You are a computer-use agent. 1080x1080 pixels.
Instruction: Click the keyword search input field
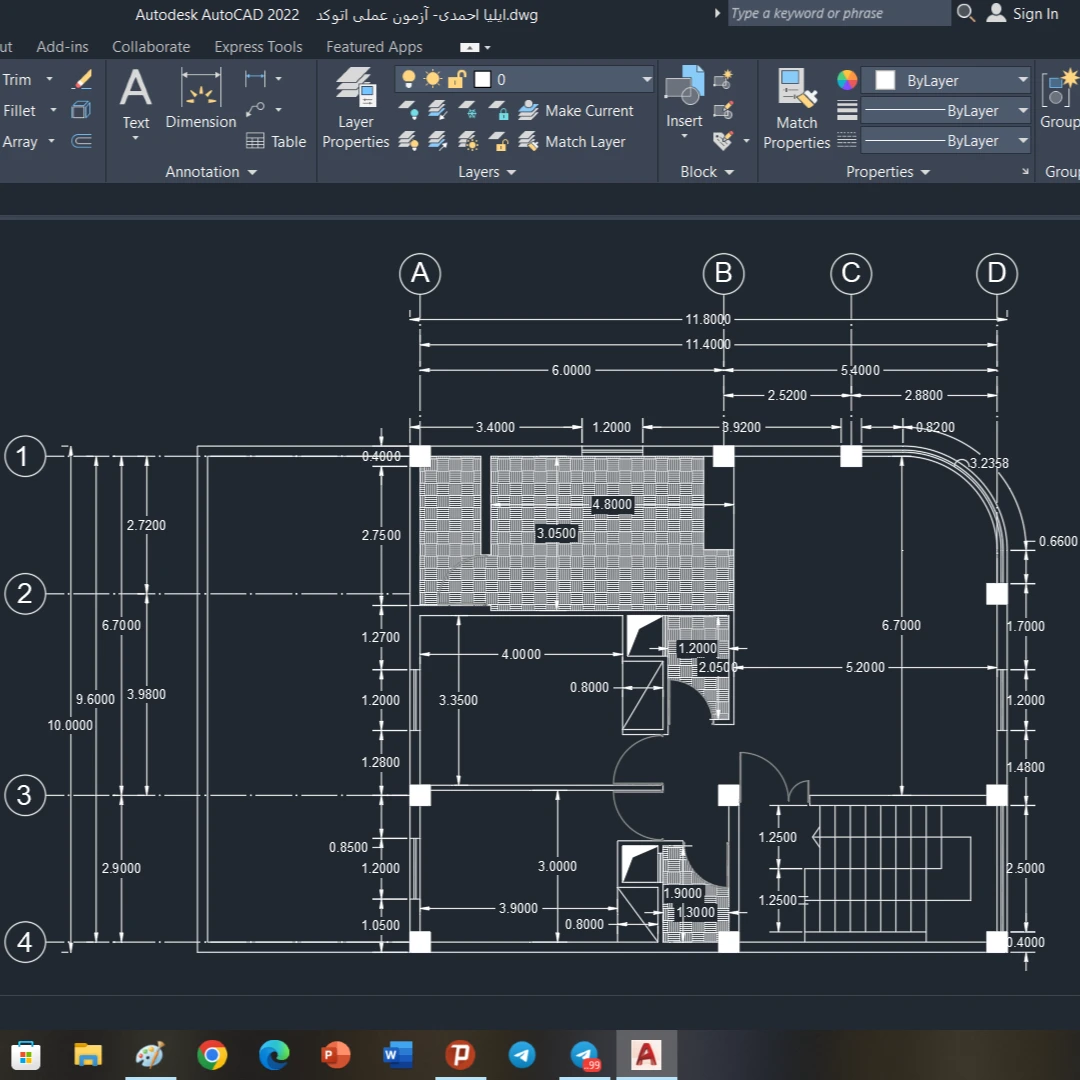[x=838, y=14]
